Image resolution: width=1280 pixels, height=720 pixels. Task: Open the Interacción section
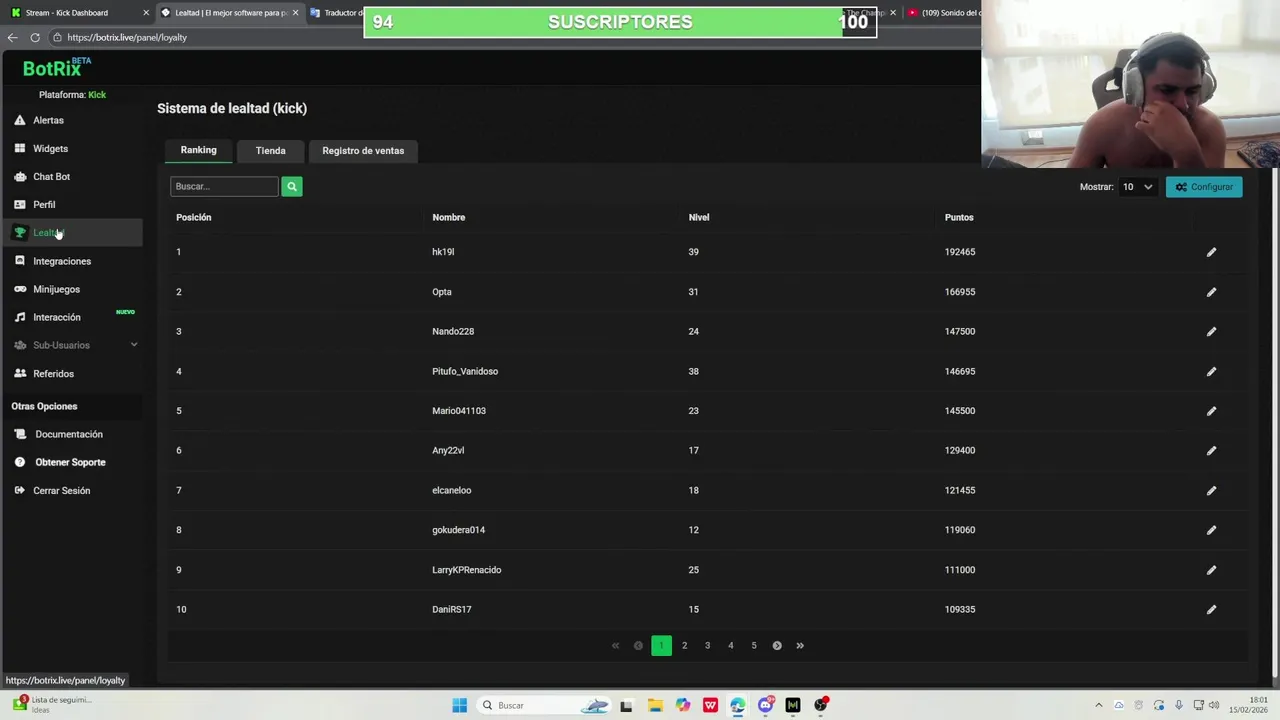click(x=56, y=317)
